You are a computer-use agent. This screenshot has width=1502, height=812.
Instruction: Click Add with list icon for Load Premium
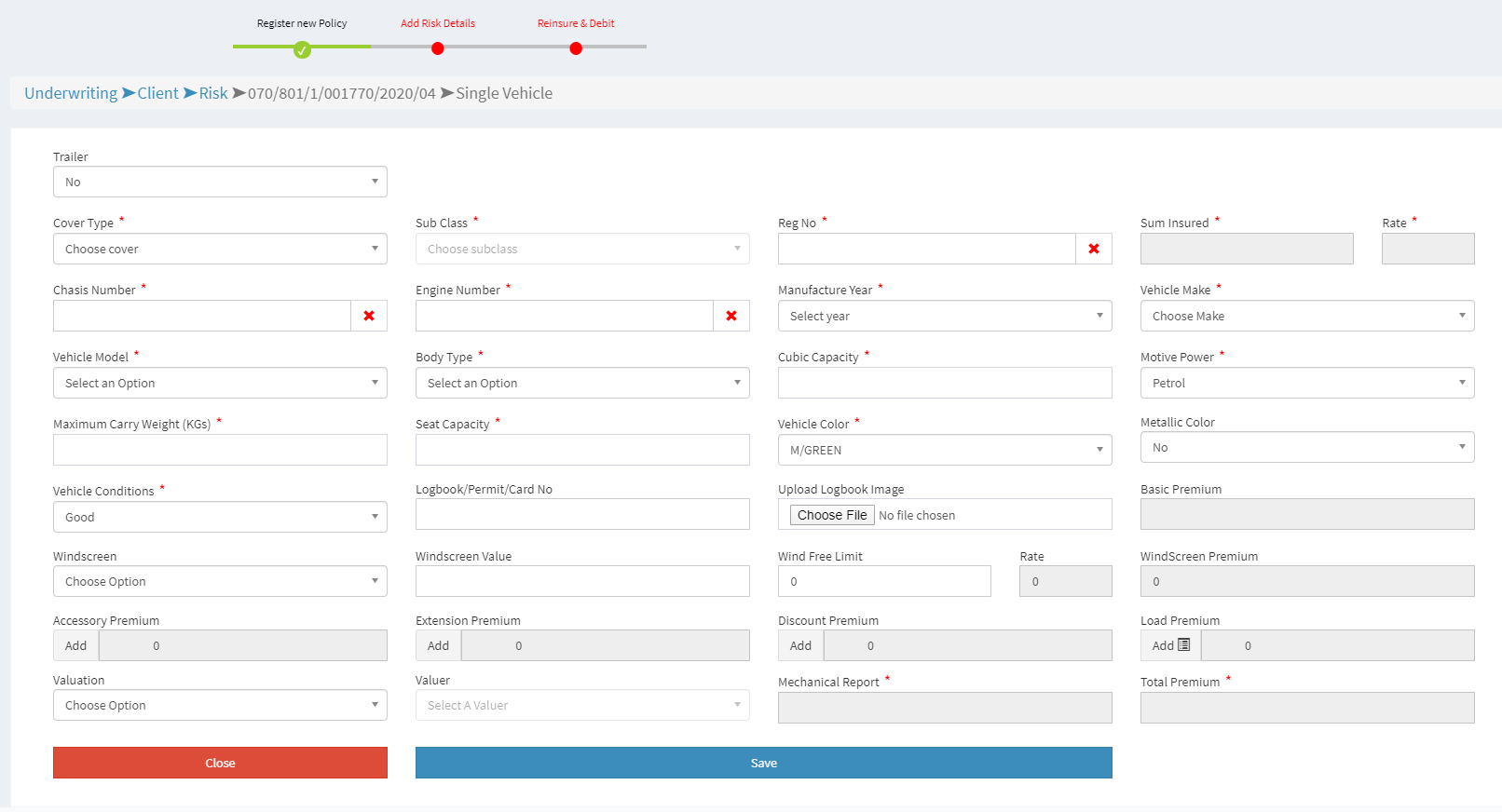tap(1170, 645)
